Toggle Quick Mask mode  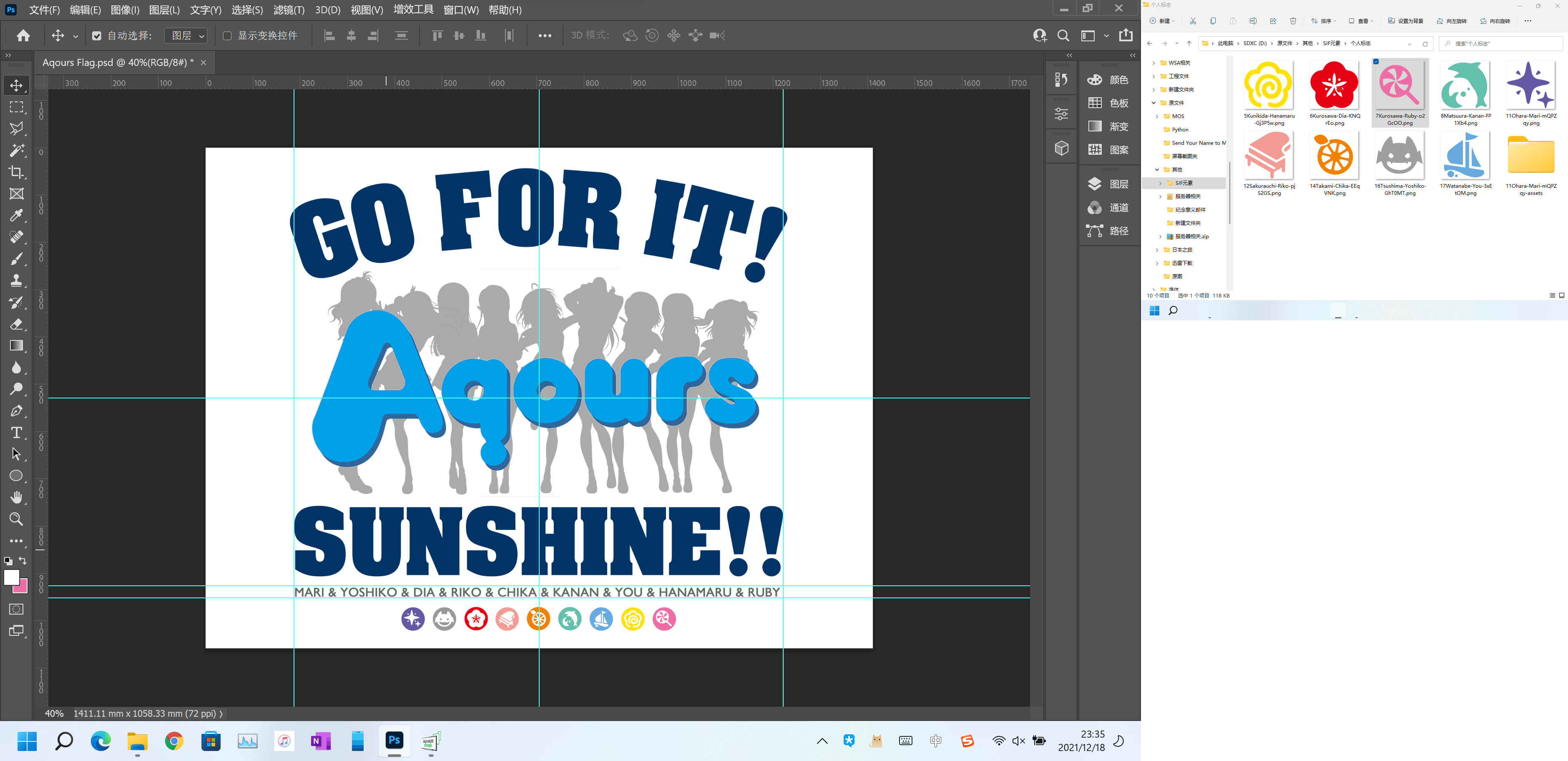pyautogui.click(x=16, y=609)
